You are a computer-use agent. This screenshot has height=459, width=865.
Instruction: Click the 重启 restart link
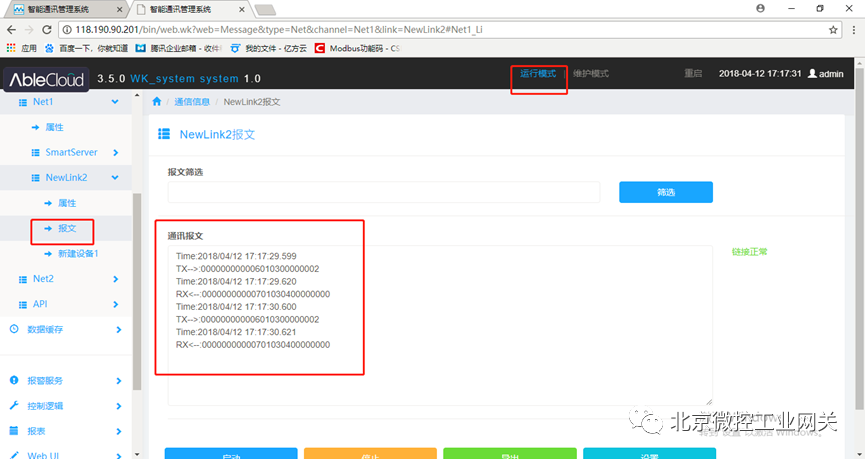point(693,74)
